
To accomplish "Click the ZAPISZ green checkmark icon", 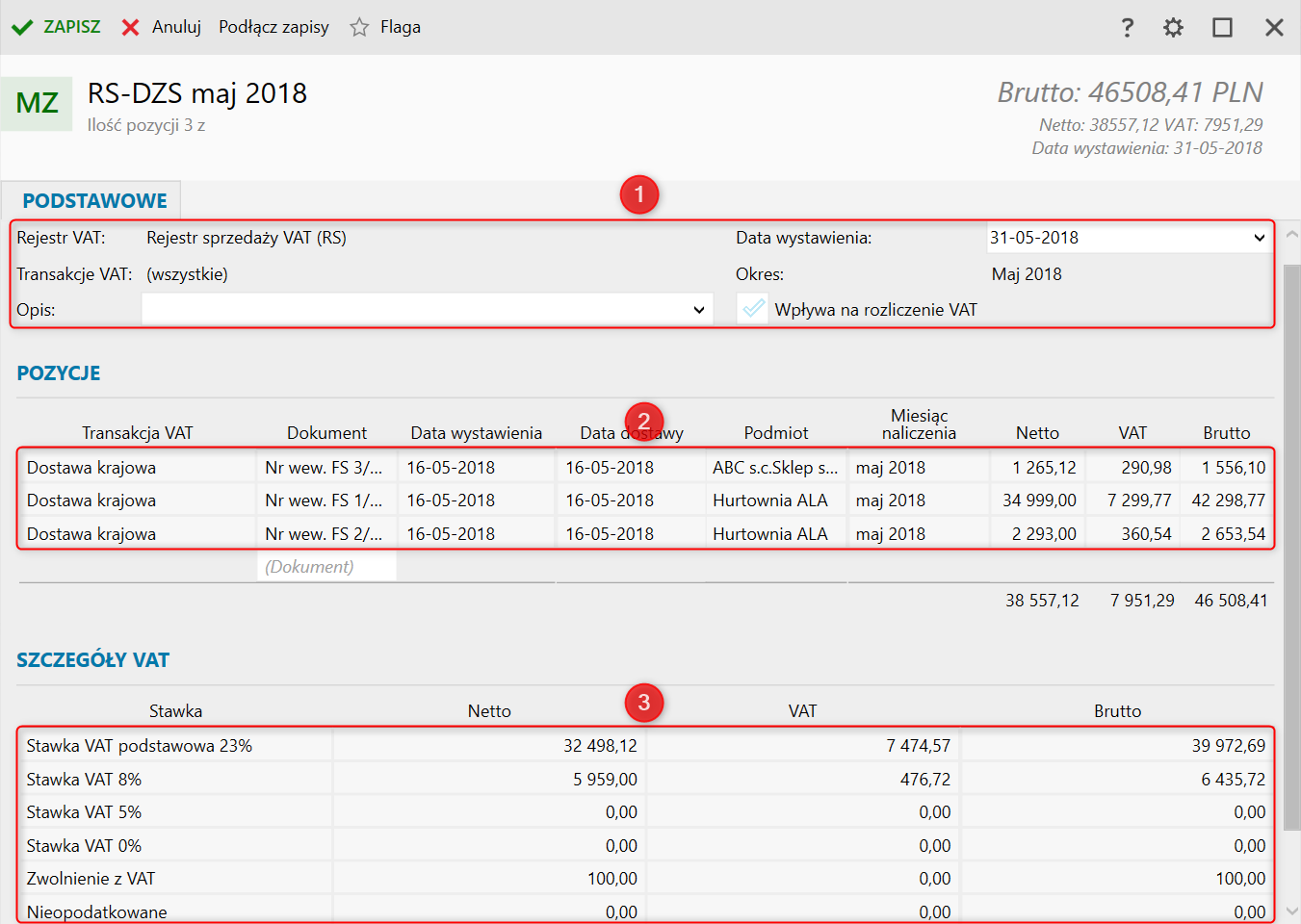I will (22, 27).
